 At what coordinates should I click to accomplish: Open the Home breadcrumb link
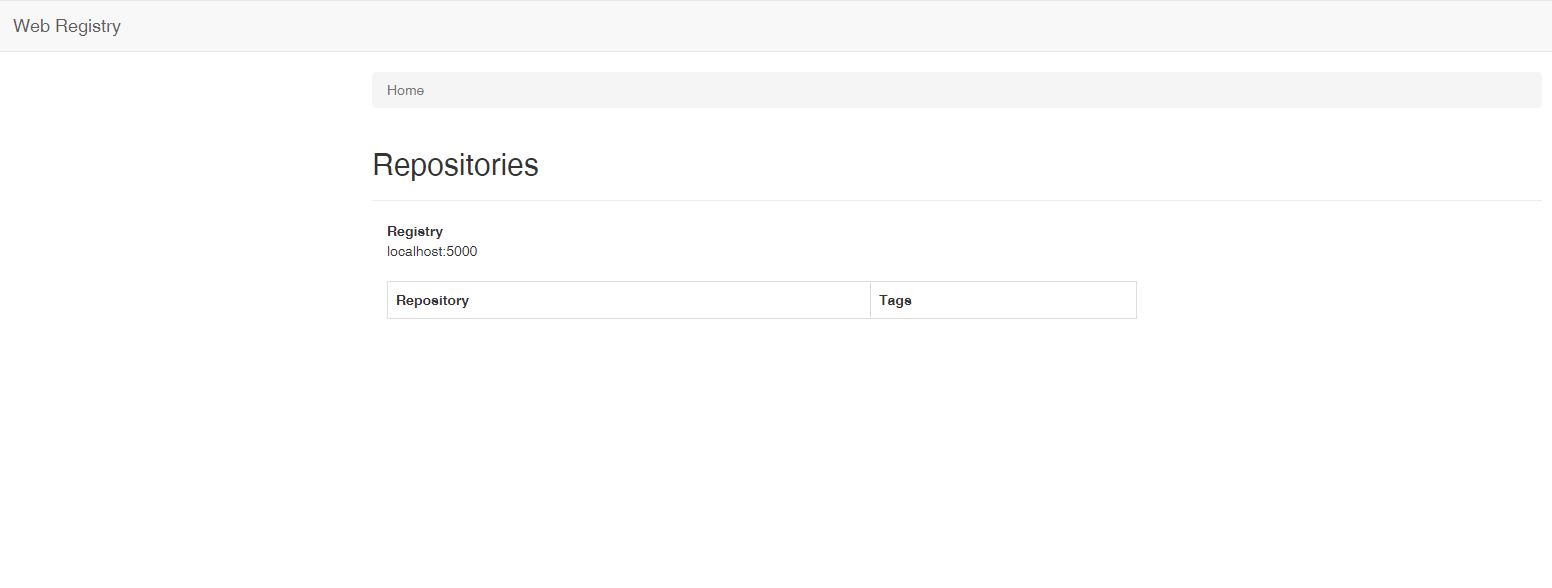(405, 90)
